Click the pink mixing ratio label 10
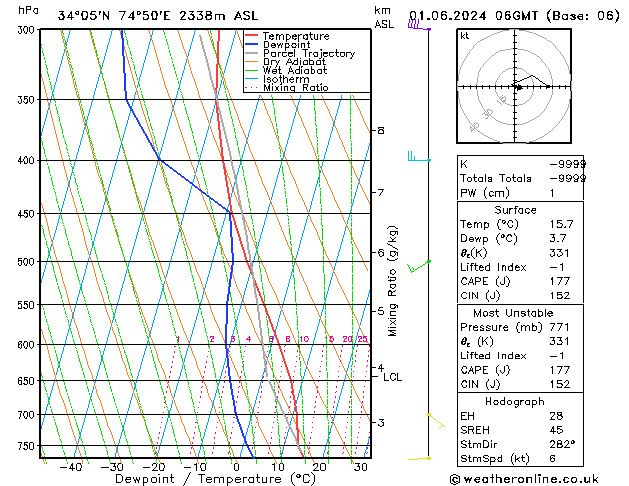The width and height of the screenshot is (629, 486). [304, 339]
